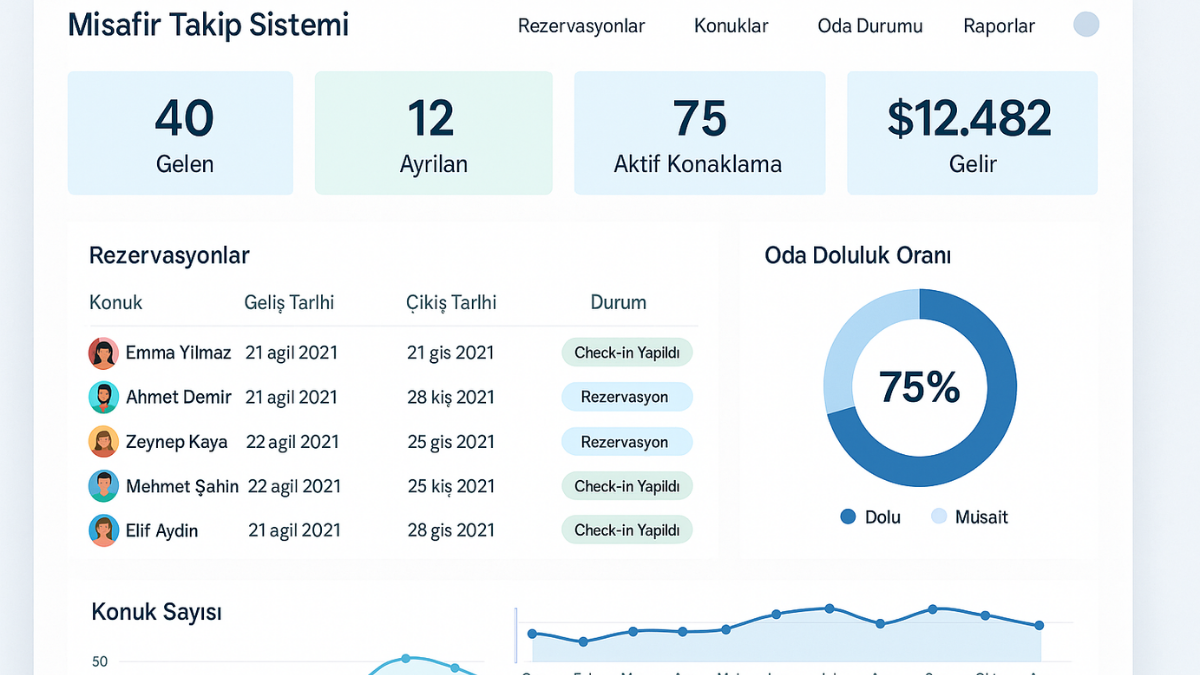1200x675 pixels.
Task: Click Ahmet Demir's Rezervasyon status badge
Action: (627, 397)
